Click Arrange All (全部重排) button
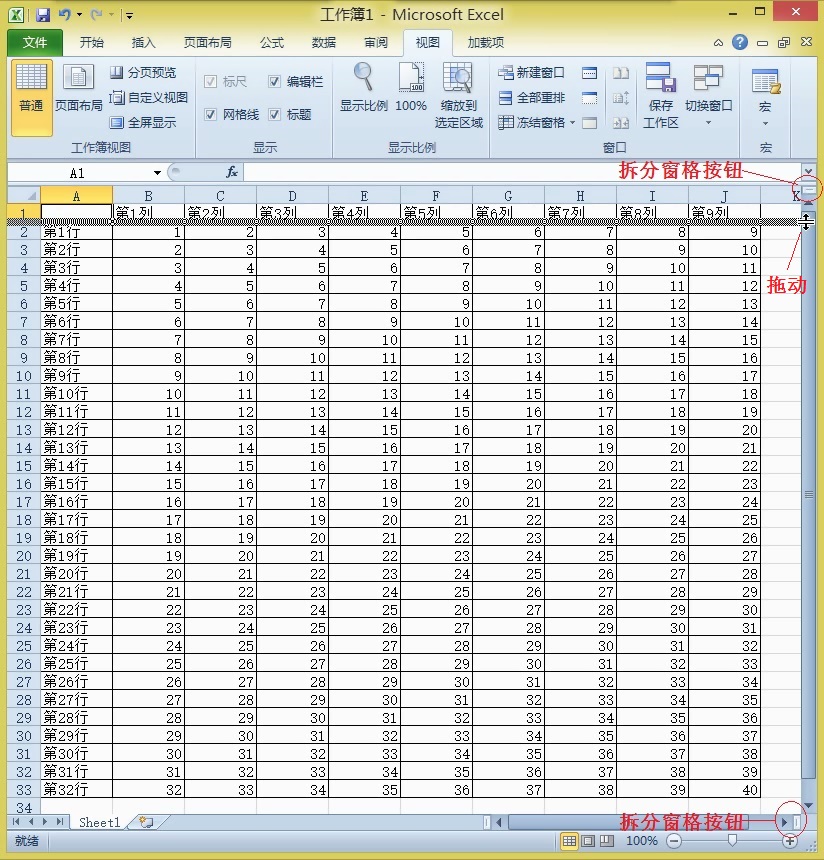Viewport: 824px width, 860px height. click(x=531, y=98)
